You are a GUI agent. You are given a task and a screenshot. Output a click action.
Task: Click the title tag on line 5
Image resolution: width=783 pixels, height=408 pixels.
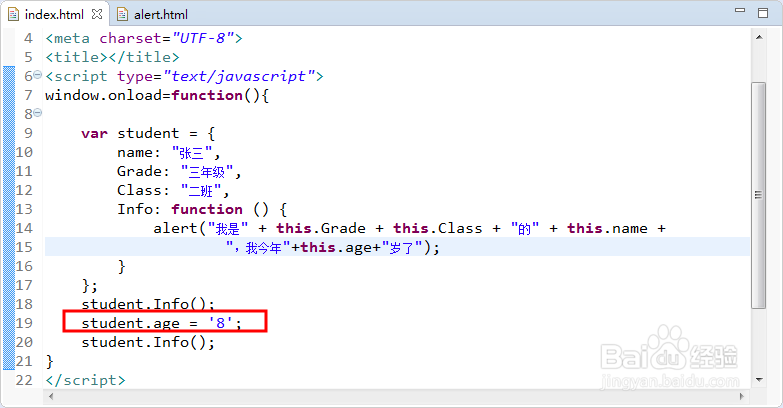point(112,57)
